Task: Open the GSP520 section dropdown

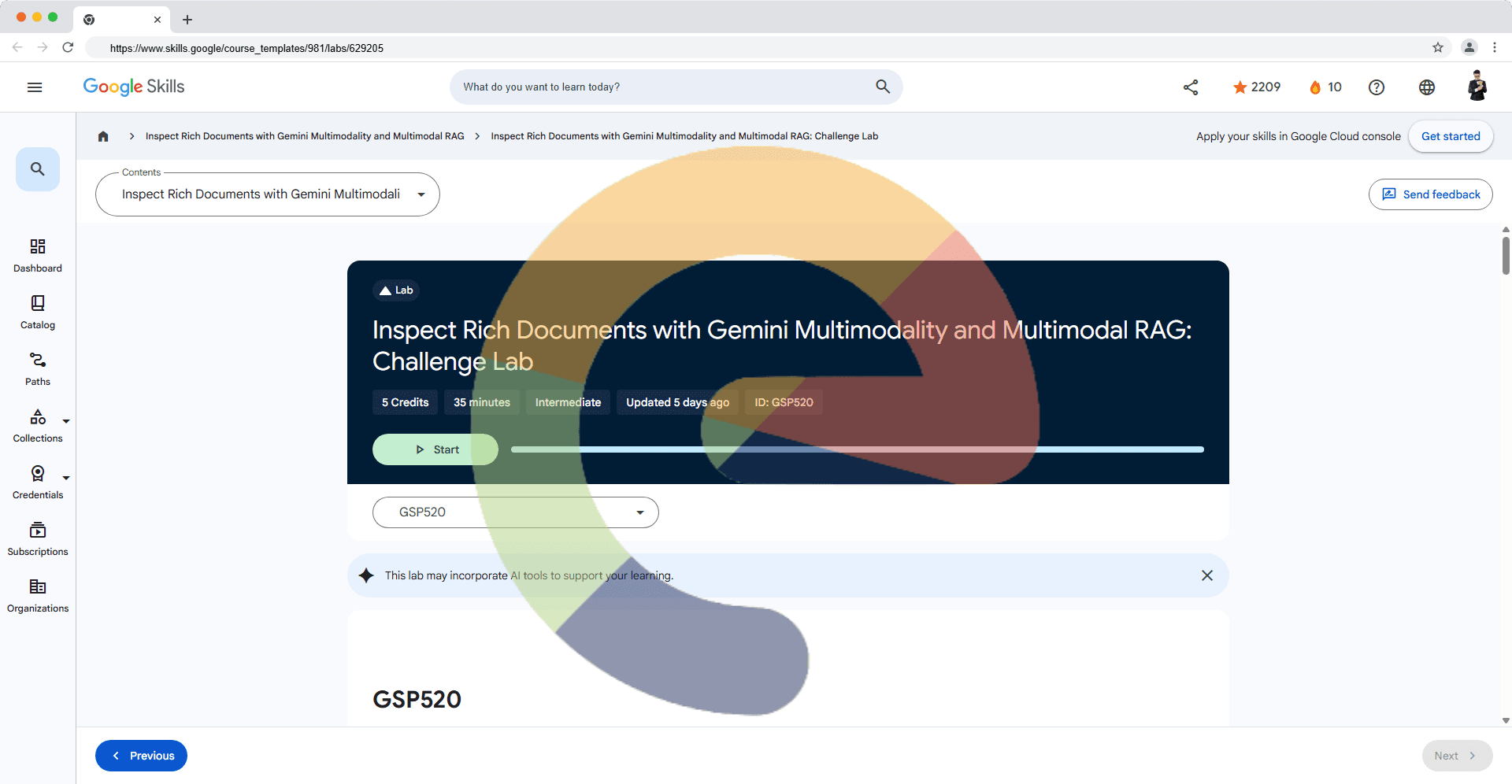Action: click(x=516, y=512)
